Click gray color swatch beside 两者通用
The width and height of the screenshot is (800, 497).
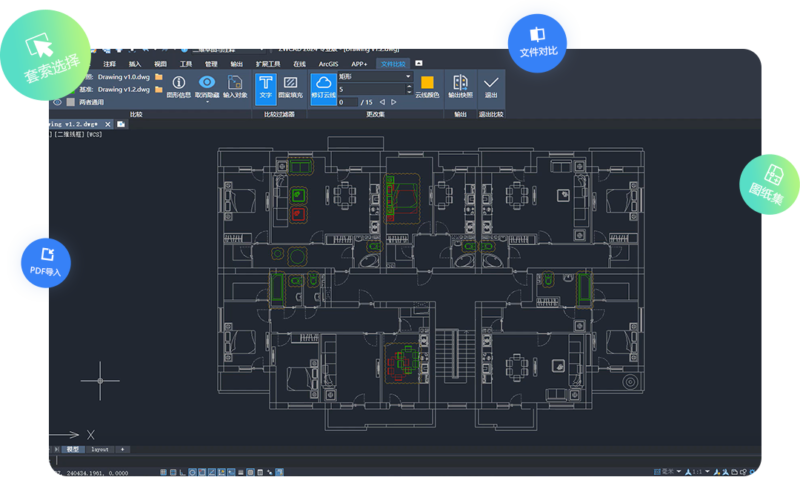click(x=70, y=102)
